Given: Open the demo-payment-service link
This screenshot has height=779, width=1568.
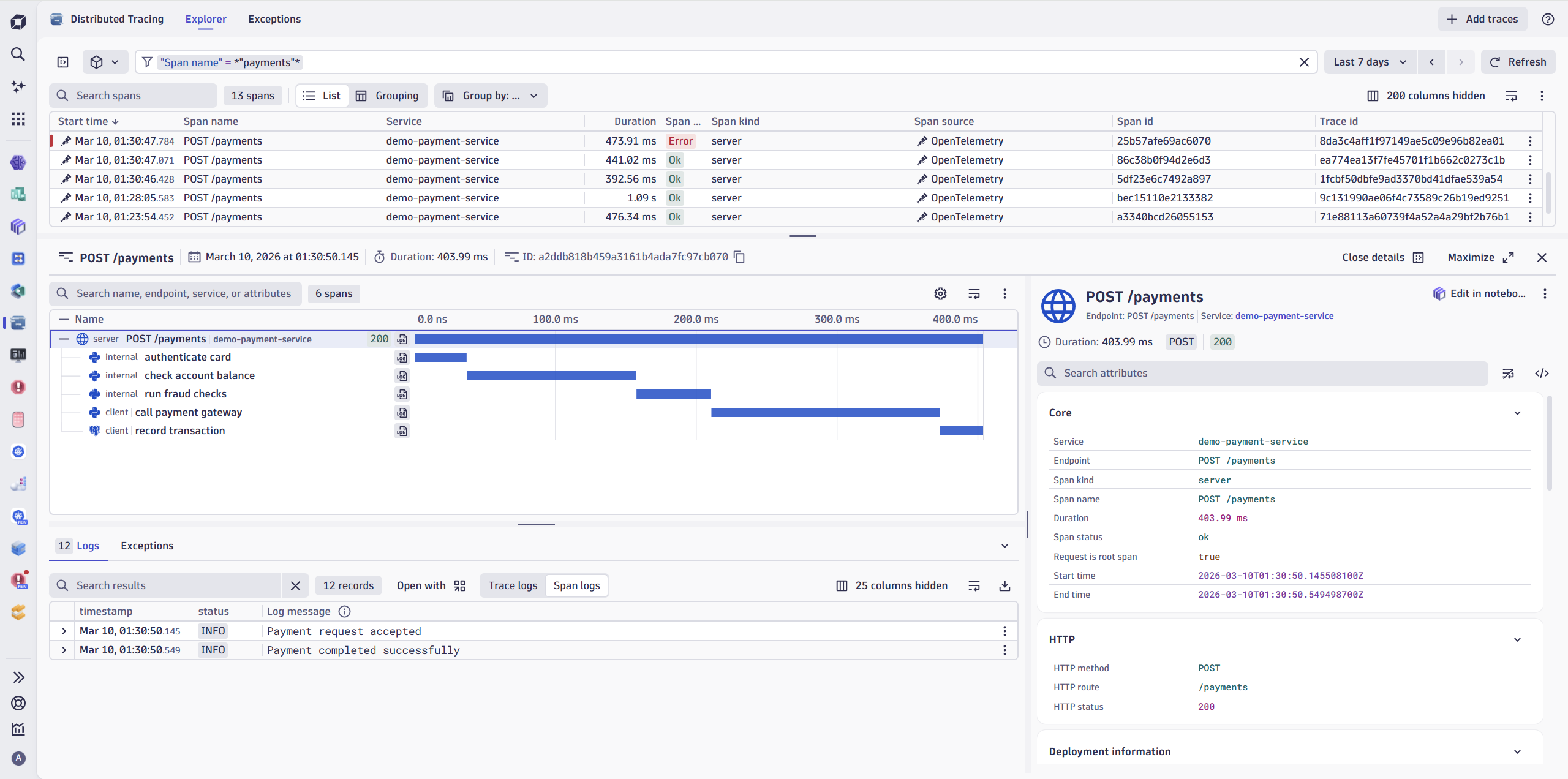Looking at the screenshot, I should point(1284,316).
